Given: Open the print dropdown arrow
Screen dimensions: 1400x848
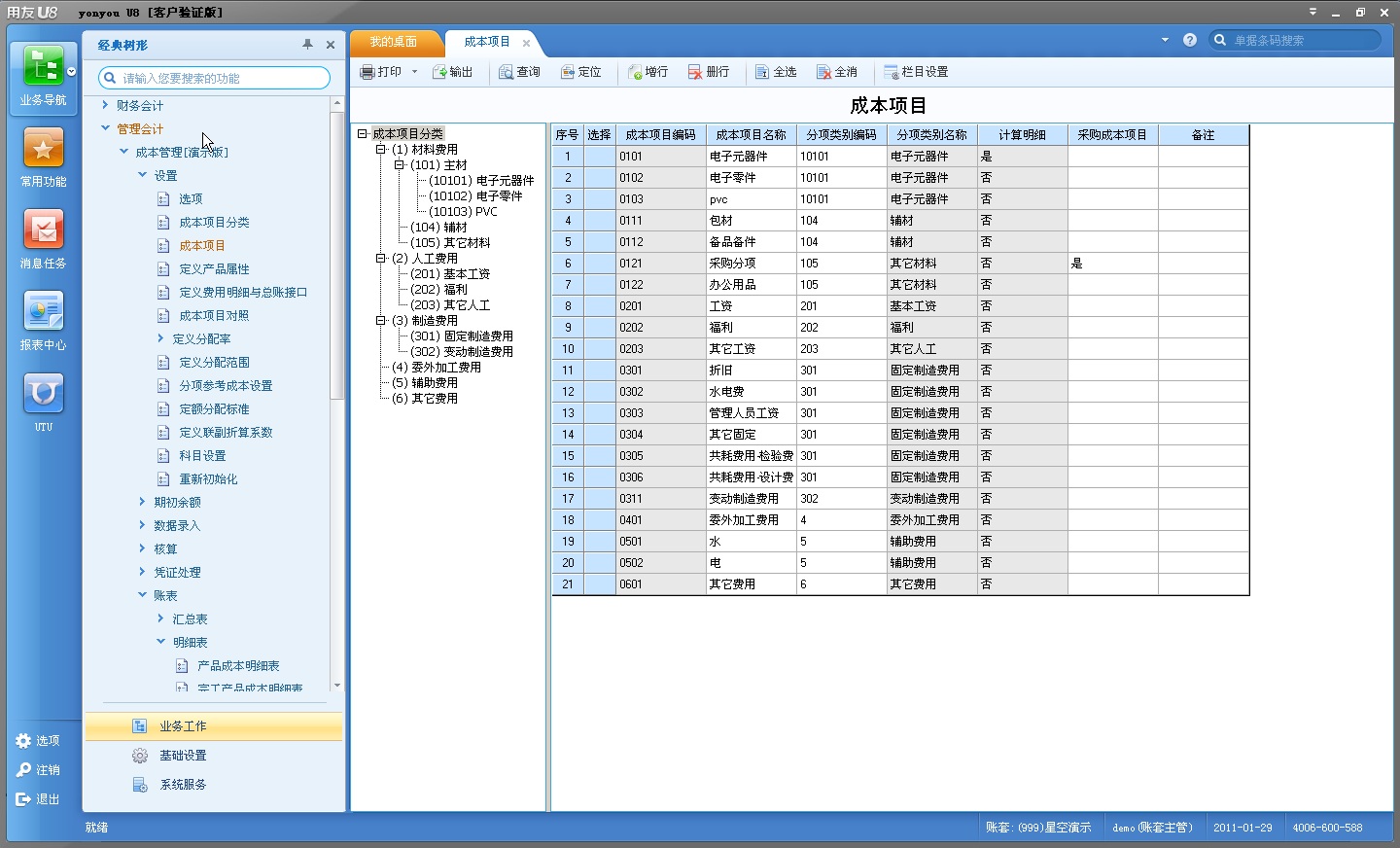Looking at the screenshot, I should [x=414, y=72].
